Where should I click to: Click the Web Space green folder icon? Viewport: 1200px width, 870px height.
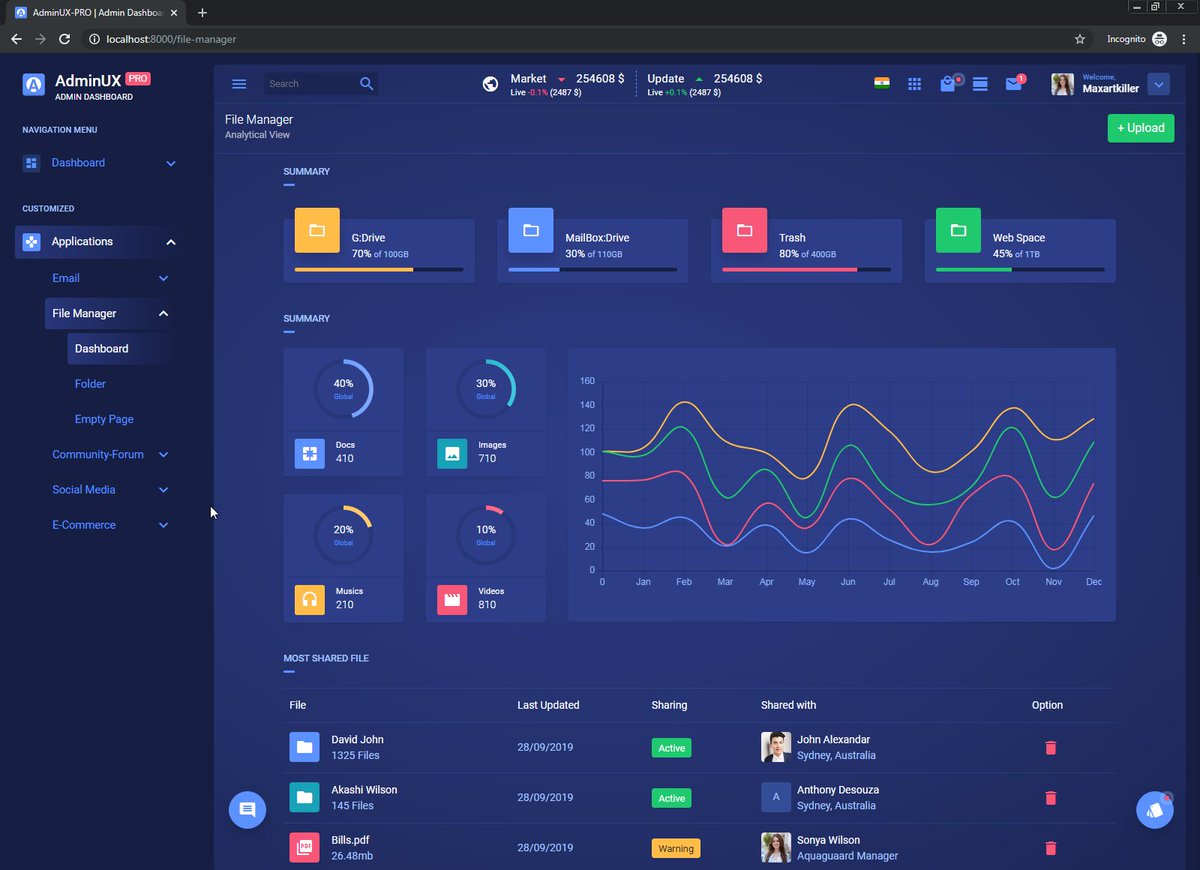[x=958, y=230]
